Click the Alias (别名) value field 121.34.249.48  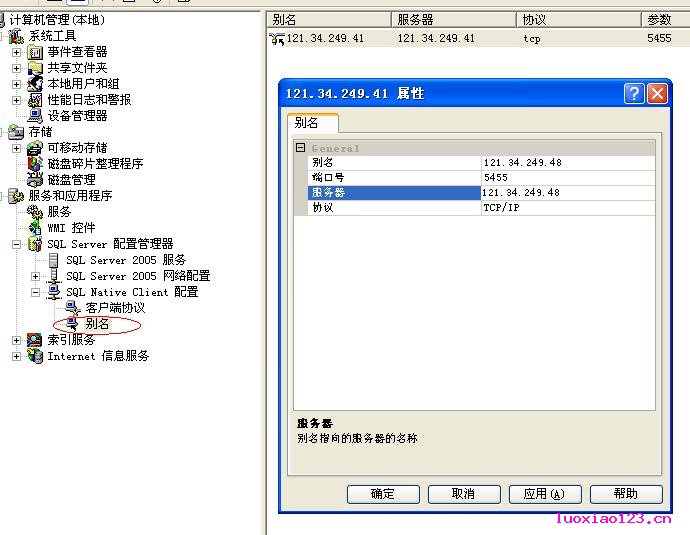(568, 163)
